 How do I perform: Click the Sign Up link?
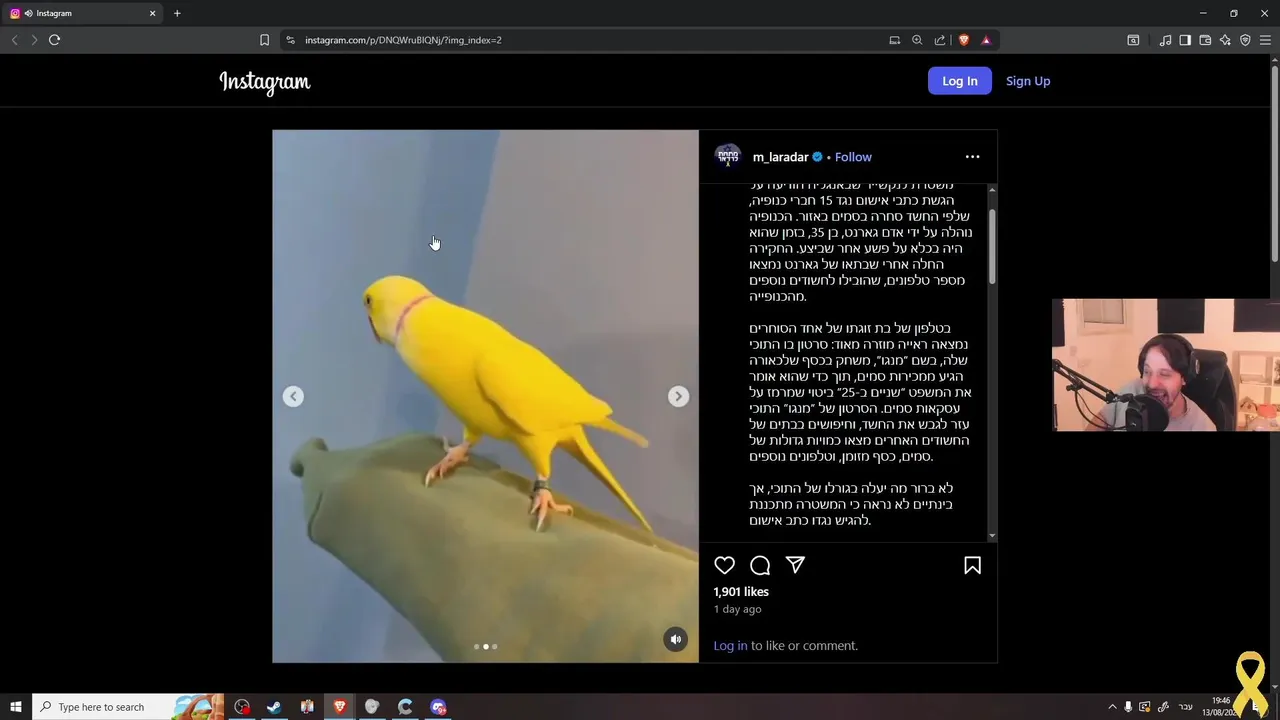point(1028,81)
